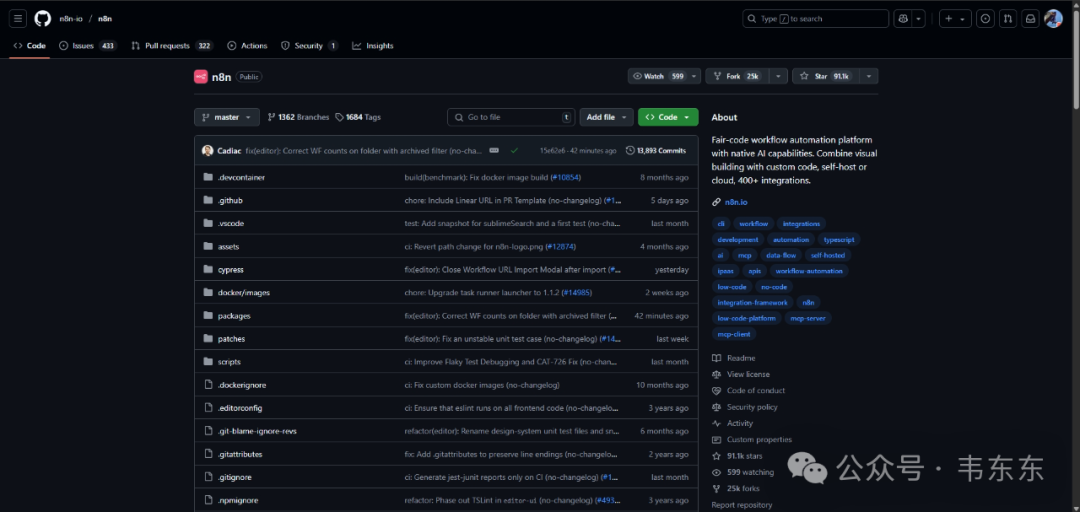Open the hamburger navigation menu
Image resolution: width=1080 pixels, height=512 pixels.
(x=19, y=19)
